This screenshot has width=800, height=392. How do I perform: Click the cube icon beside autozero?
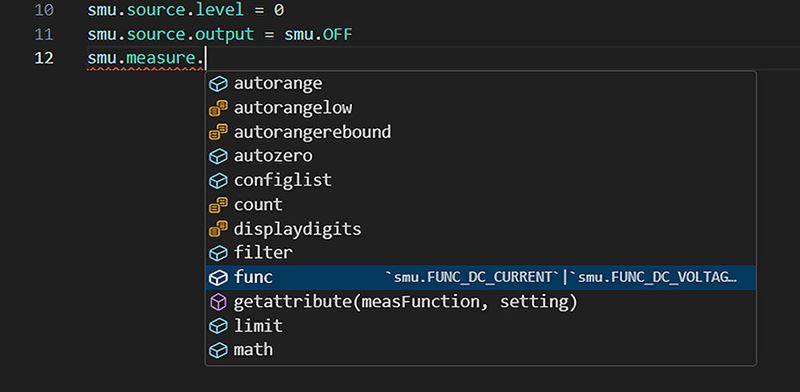tap(218, 156)
